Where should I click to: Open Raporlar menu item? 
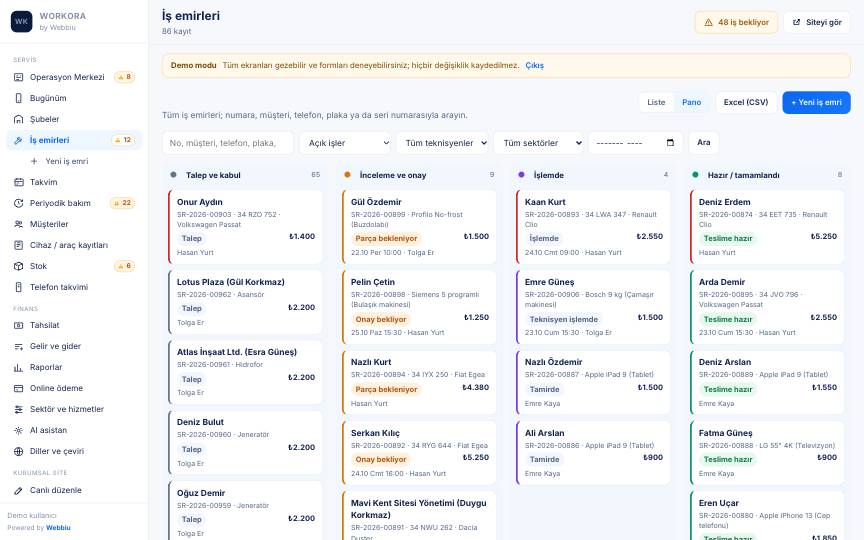[74, 368]
